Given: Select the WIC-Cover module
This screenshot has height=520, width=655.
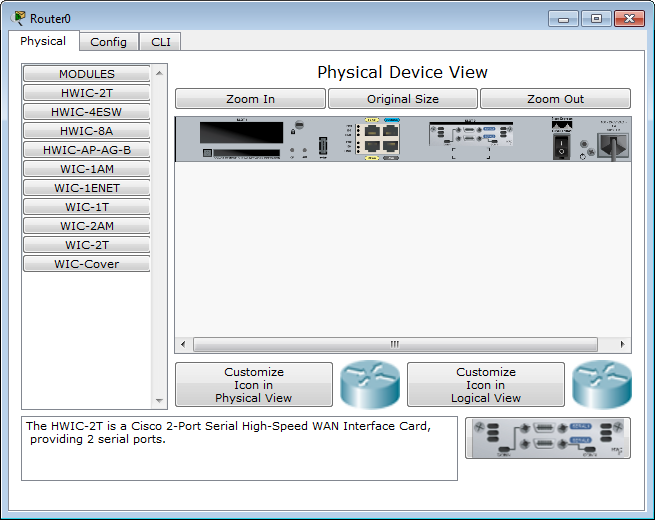Looking at the screenshot, I should click(x=87, y=264).
